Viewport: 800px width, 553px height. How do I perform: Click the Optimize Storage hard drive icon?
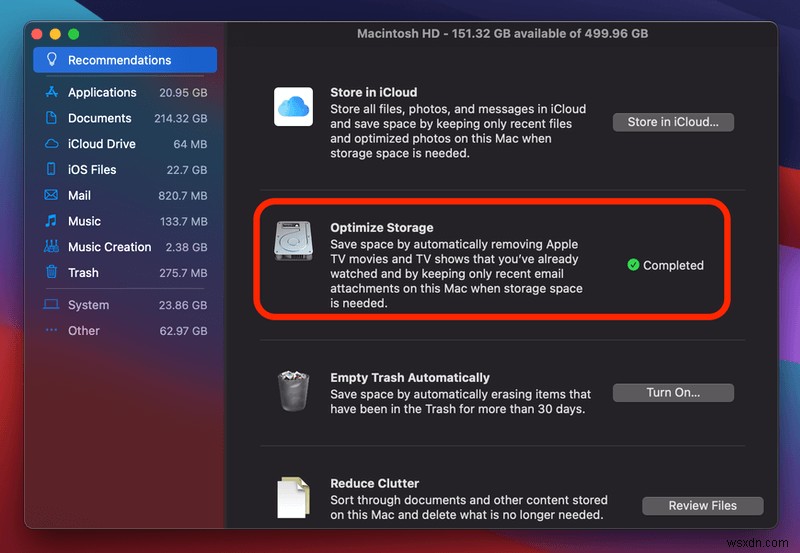(x=293, y=241)
